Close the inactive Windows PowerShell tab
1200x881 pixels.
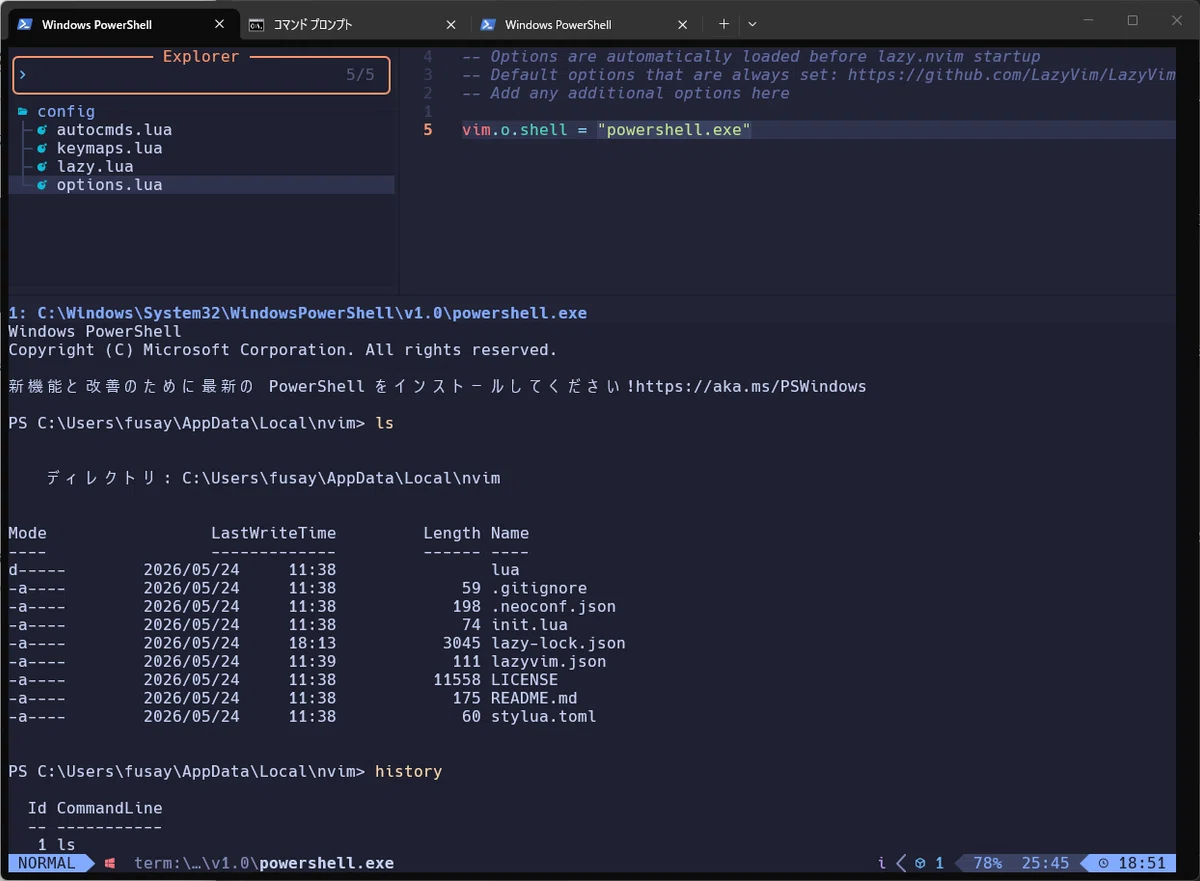point(683,24)
